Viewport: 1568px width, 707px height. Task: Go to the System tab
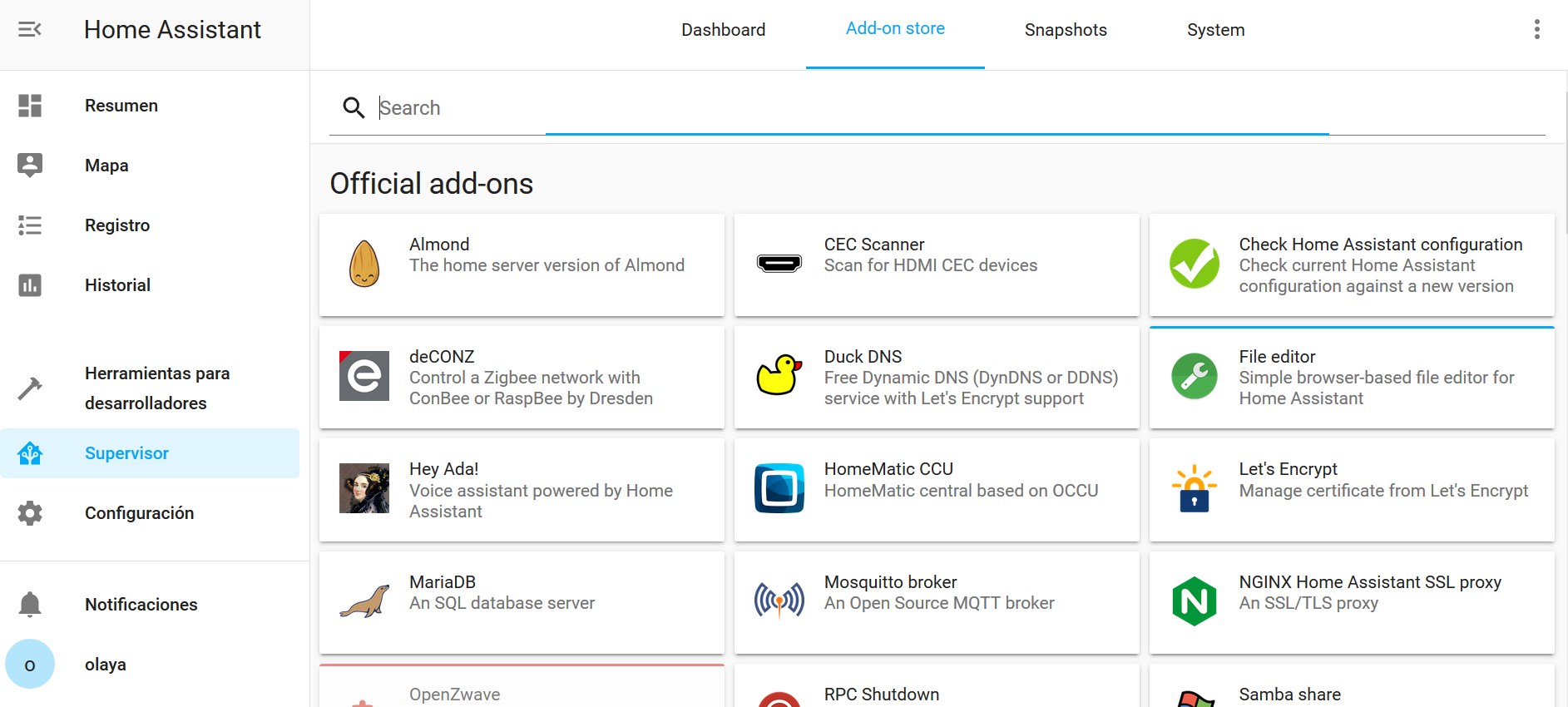click(x=1216, y=30)
